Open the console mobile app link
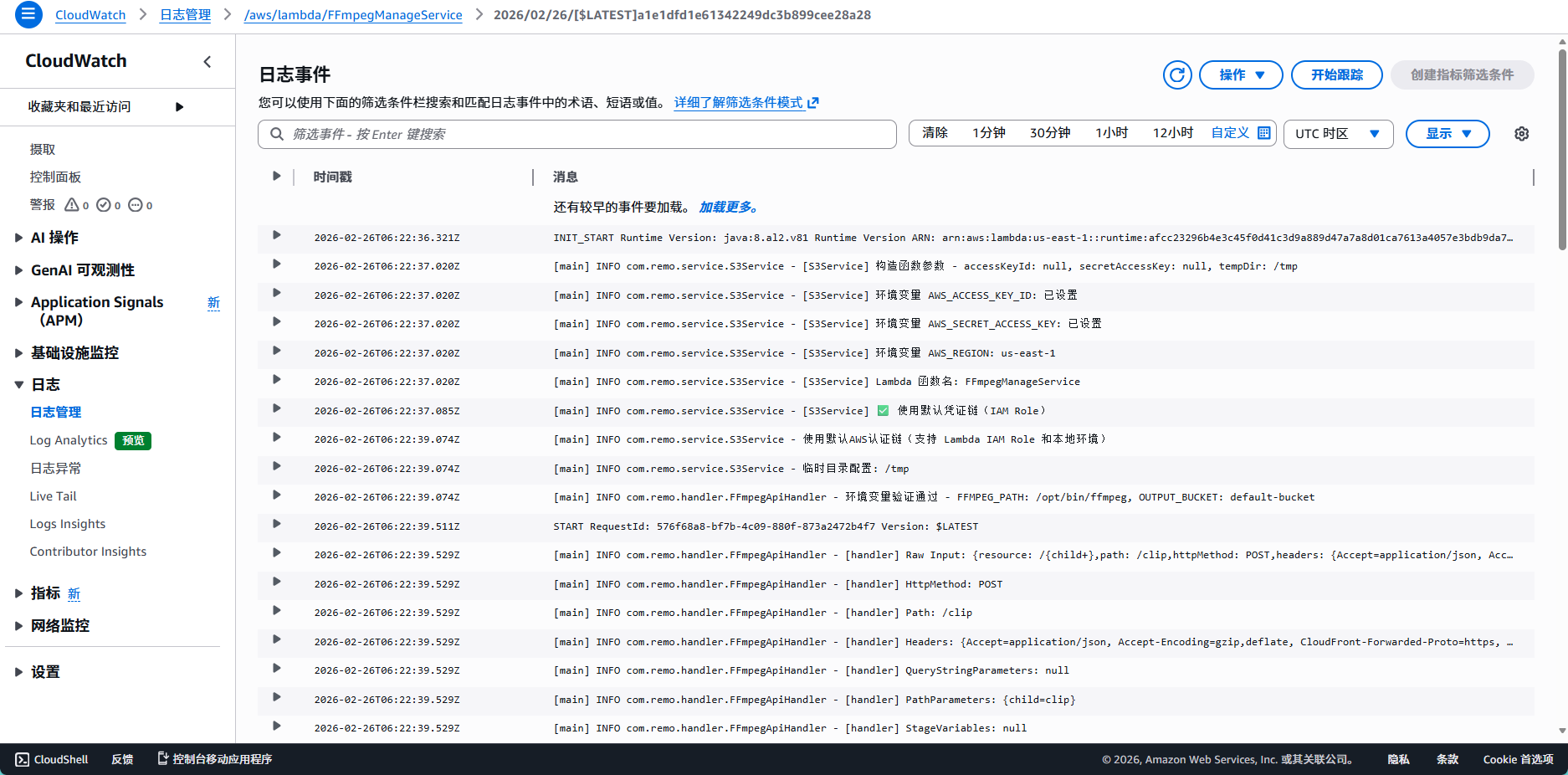 (215, 759)
